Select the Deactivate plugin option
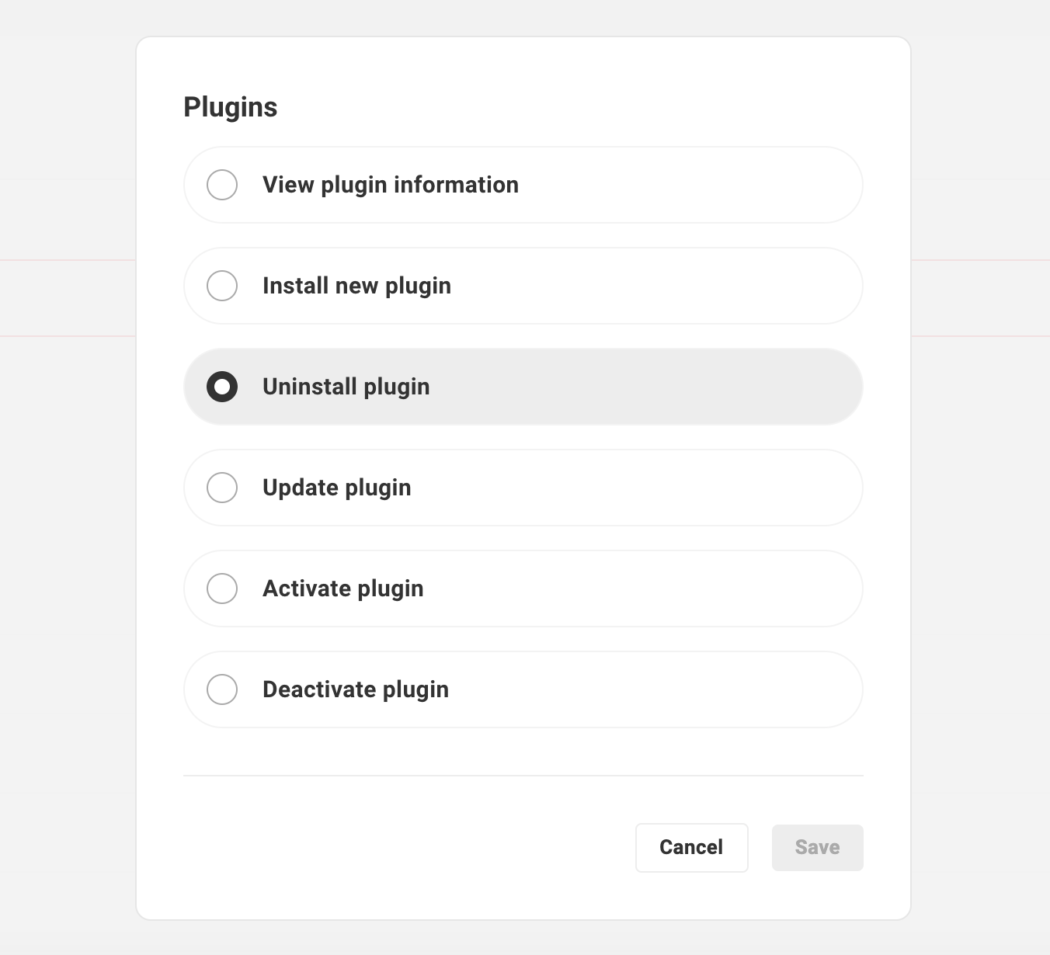The width and height of the screenshot is (1050, 955). coord(222,689)
